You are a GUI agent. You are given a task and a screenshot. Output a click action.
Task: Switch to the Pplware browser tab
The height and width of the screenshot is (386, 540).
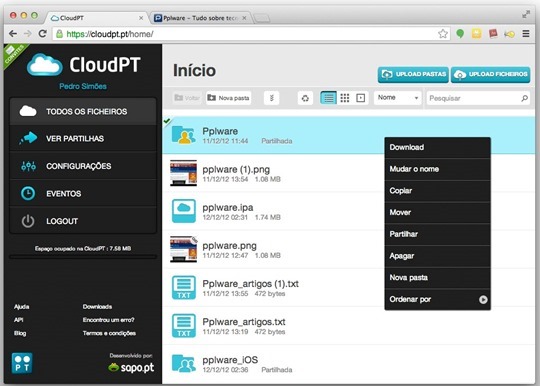[200, 18]
